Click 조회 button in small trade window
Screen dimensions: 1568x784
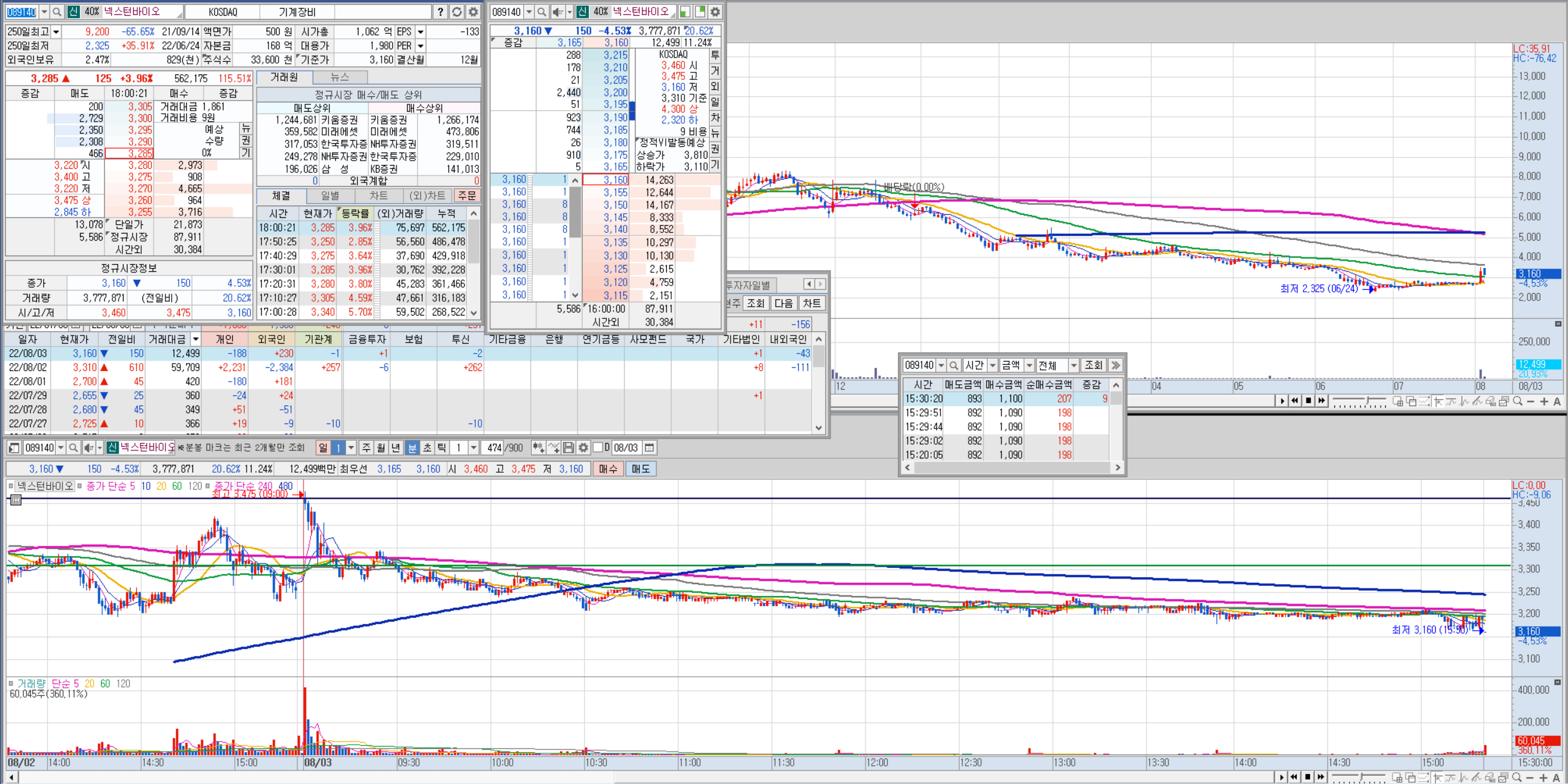coord(1093,365)
